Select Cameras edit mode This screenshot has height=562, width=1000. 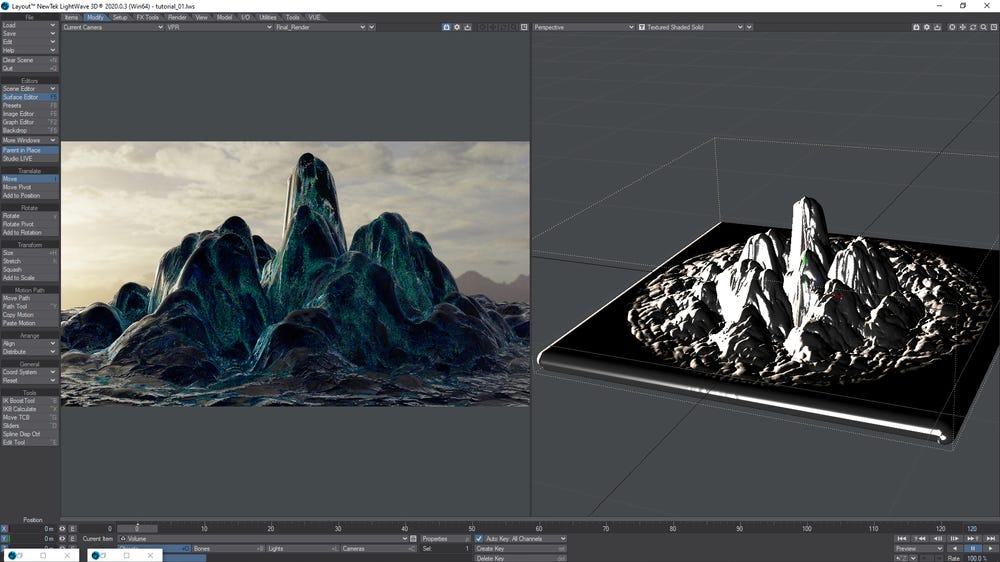click(378, 549)
